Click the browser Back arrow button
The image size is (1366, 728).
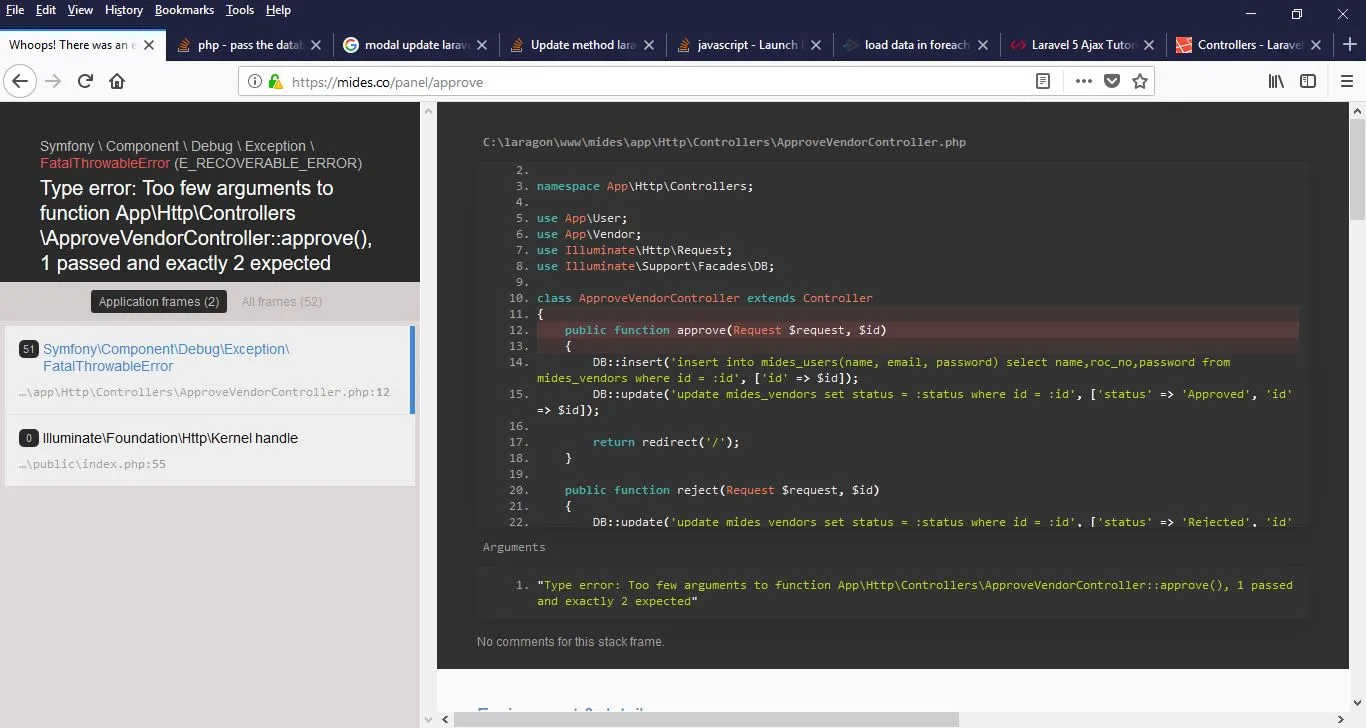pyautogui.click(x=19, y=81)
